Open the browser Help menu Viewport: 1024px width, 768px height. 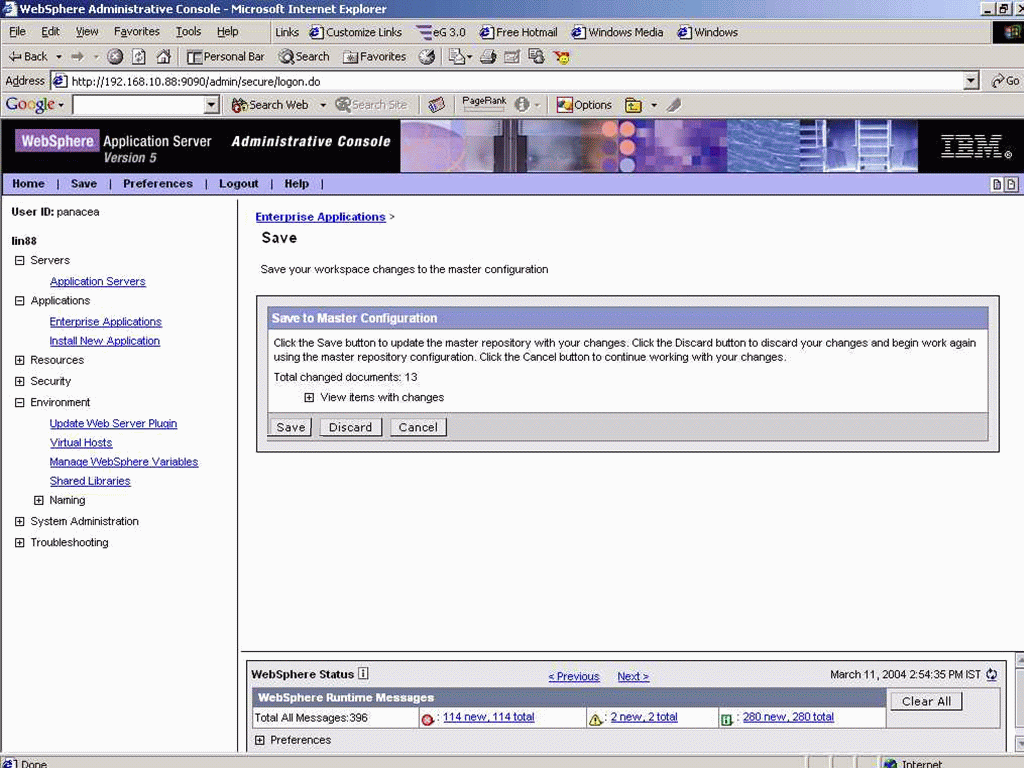pos(227,31)
